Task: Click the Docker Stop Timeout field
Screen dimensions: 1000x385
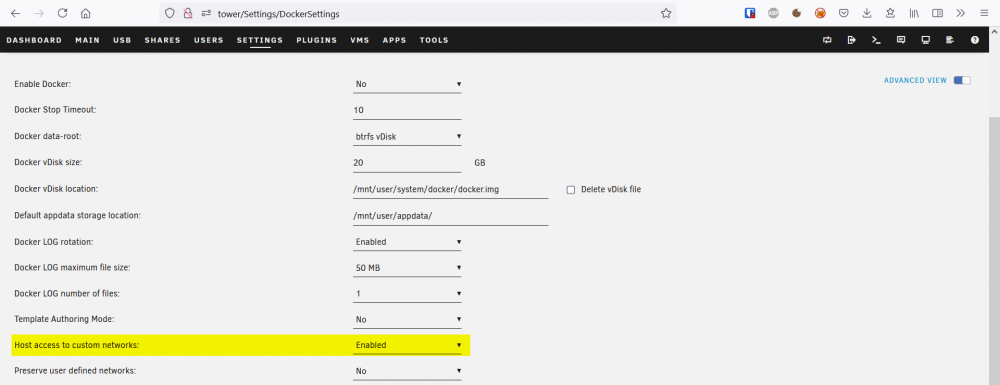Action: (x=407, y=110)
